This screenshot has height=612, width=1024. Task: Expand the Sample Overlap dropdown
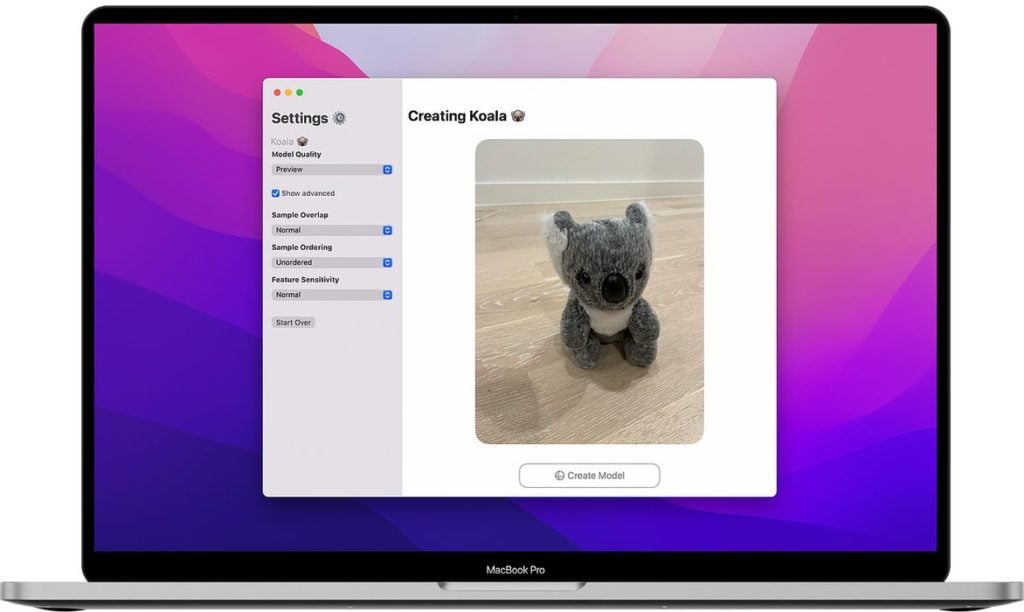[x=332, y=230]
